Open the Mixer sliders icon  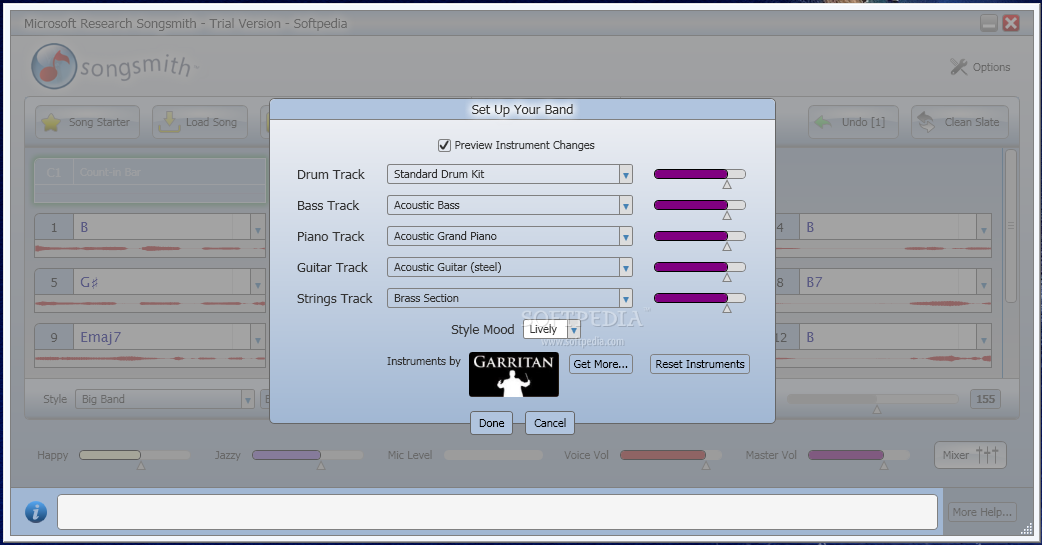[987, 455]
